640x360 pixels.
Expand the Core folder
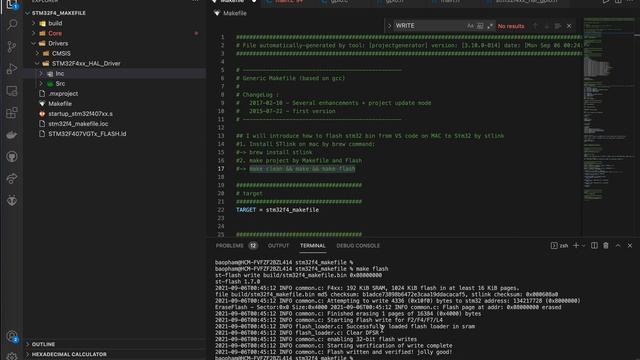(34, 33)
